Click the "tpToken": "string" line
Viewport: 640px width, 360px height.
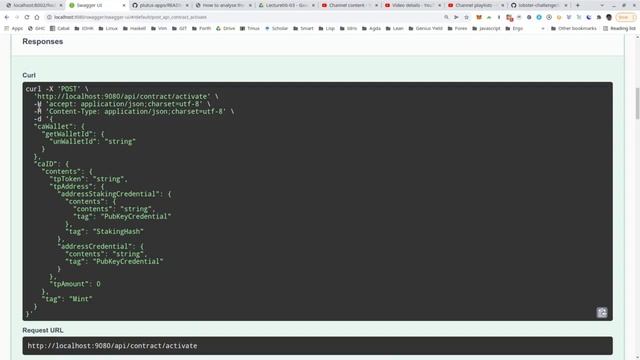(x=89, y=179)
